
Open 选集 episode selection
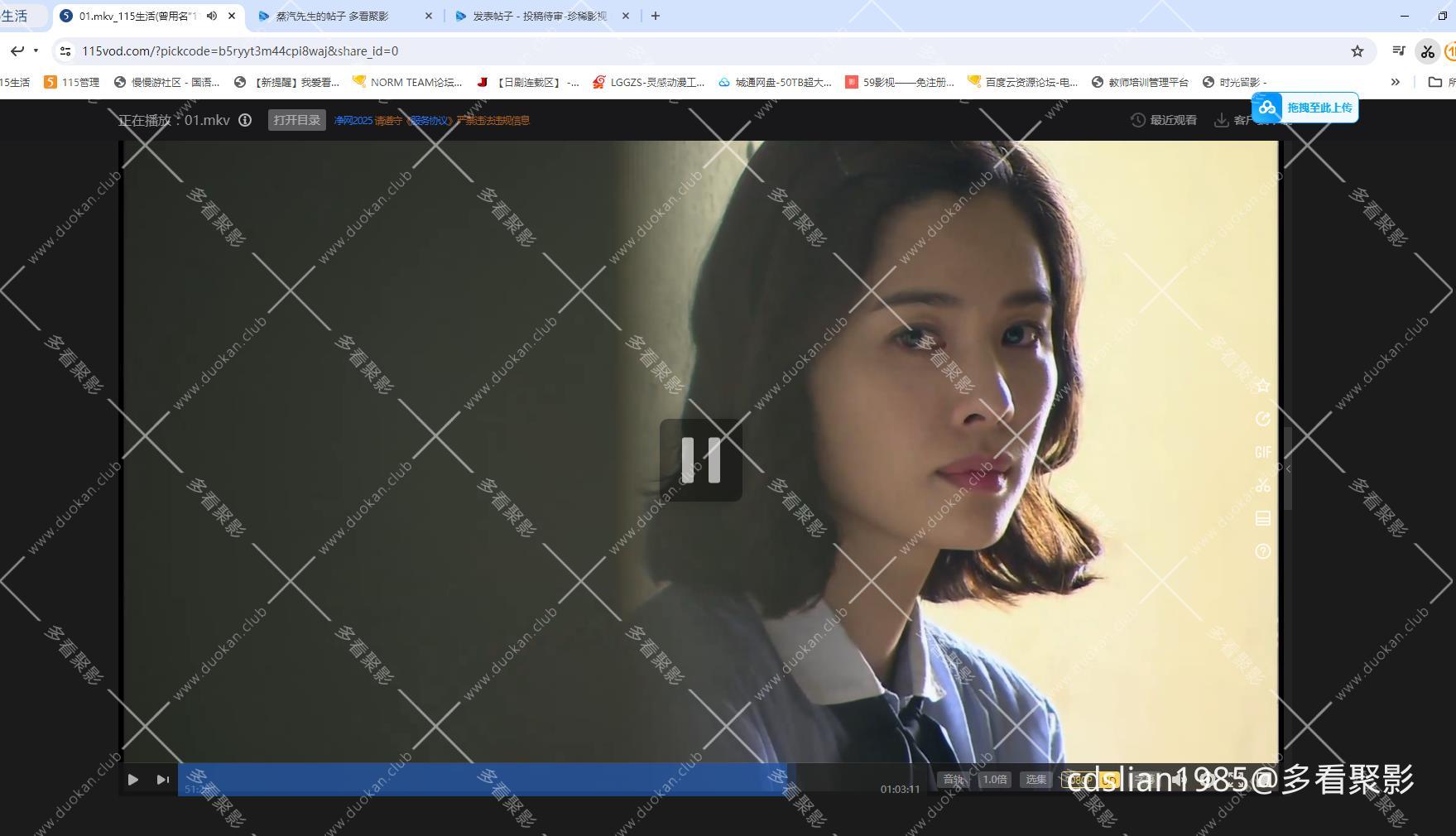click(x=1035, y=779)
